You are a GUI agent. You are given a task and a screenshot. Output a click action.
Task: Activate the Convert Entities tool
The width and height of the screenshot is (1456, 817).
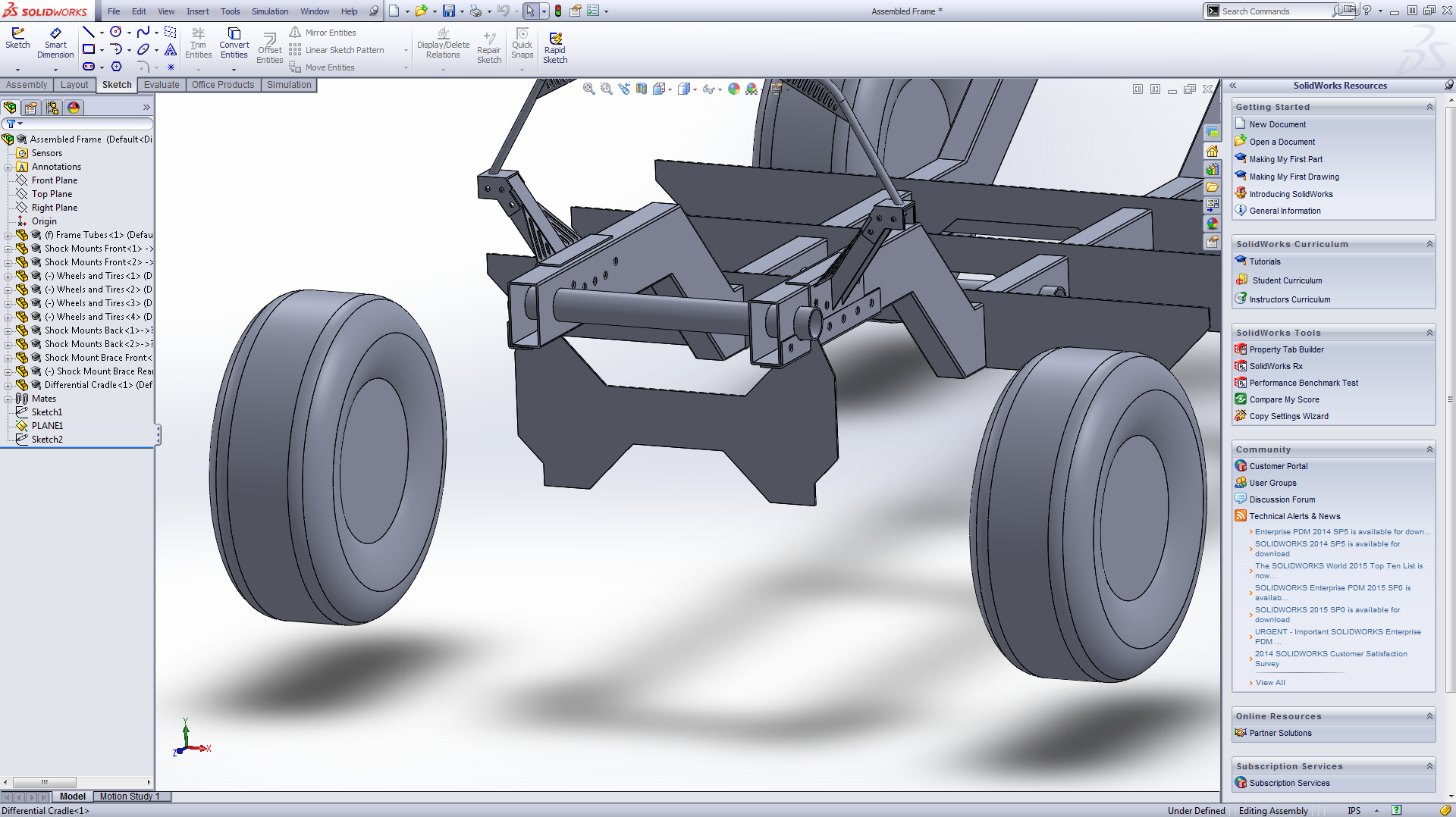point(234,42)
